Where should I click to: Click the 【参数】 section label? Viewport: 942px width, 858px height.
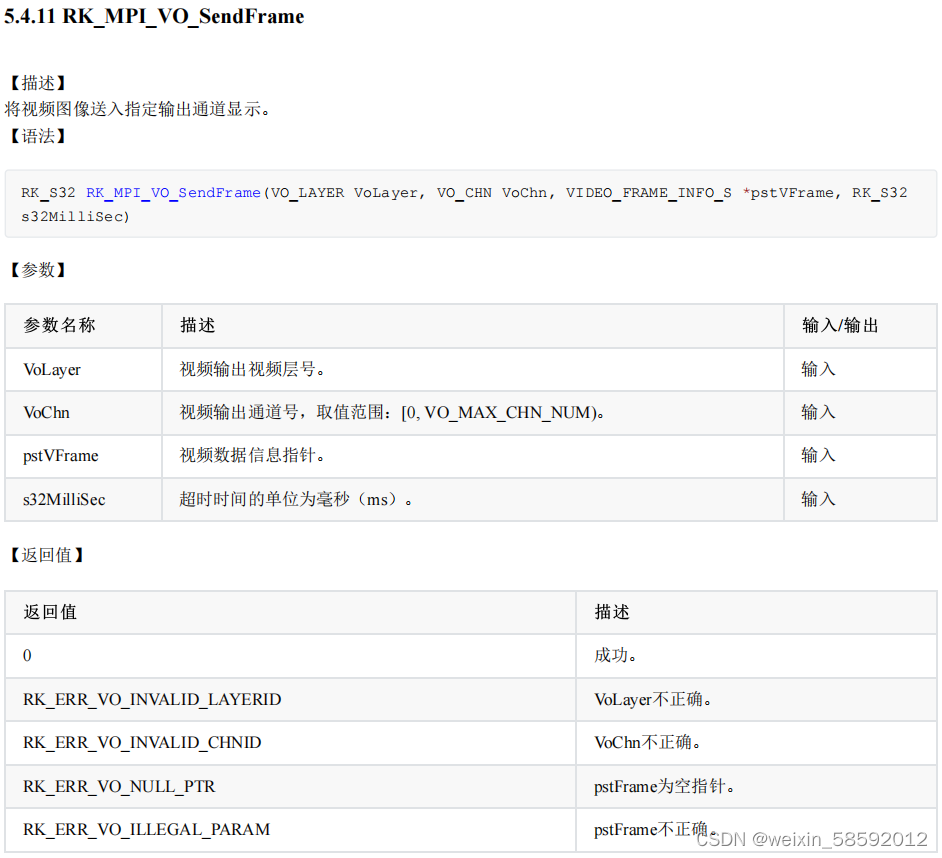tap(36, 269)
